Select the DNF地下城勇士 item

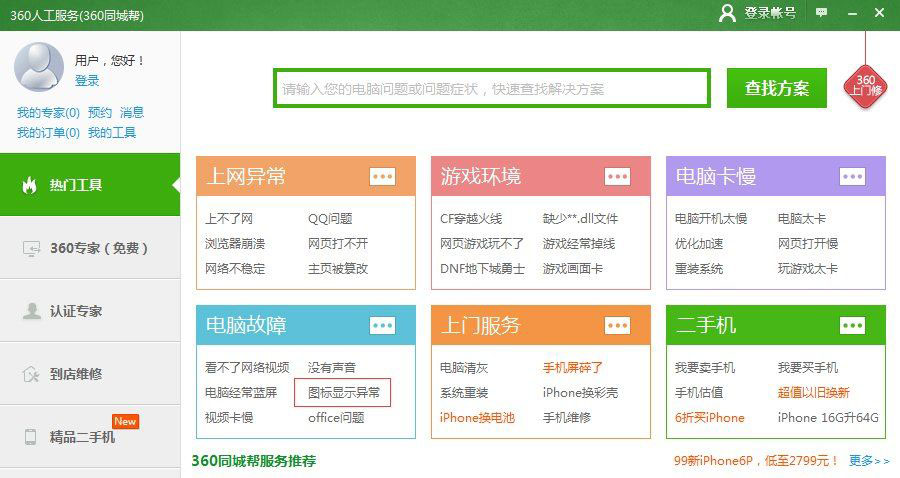tap(482, 269)
